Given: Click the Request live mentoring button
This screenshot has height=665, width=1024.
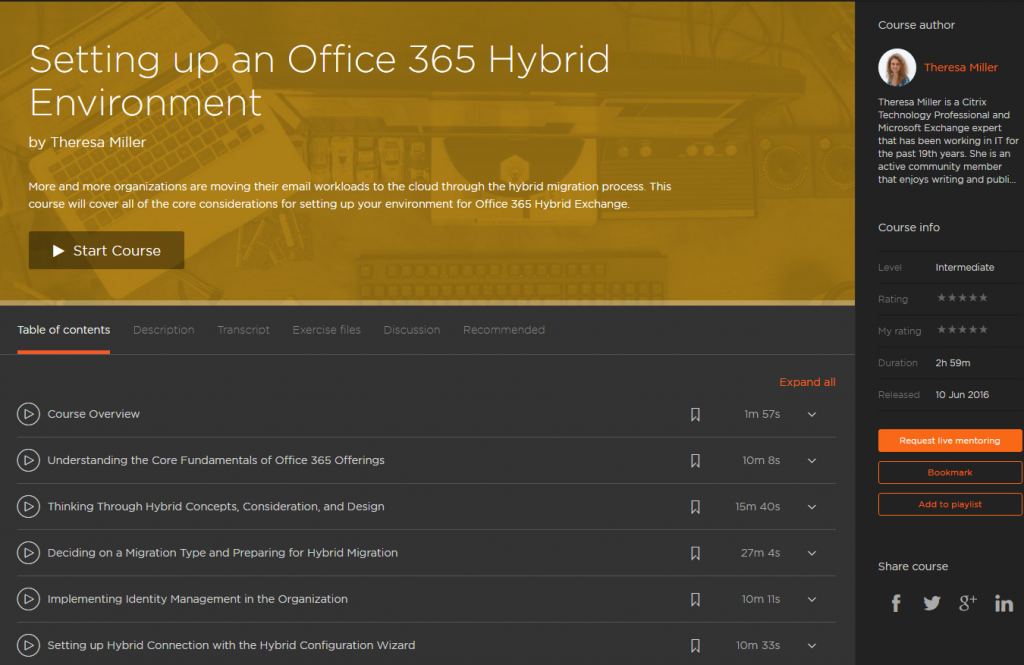Looking at the screenshot, I should pos(949,440).
